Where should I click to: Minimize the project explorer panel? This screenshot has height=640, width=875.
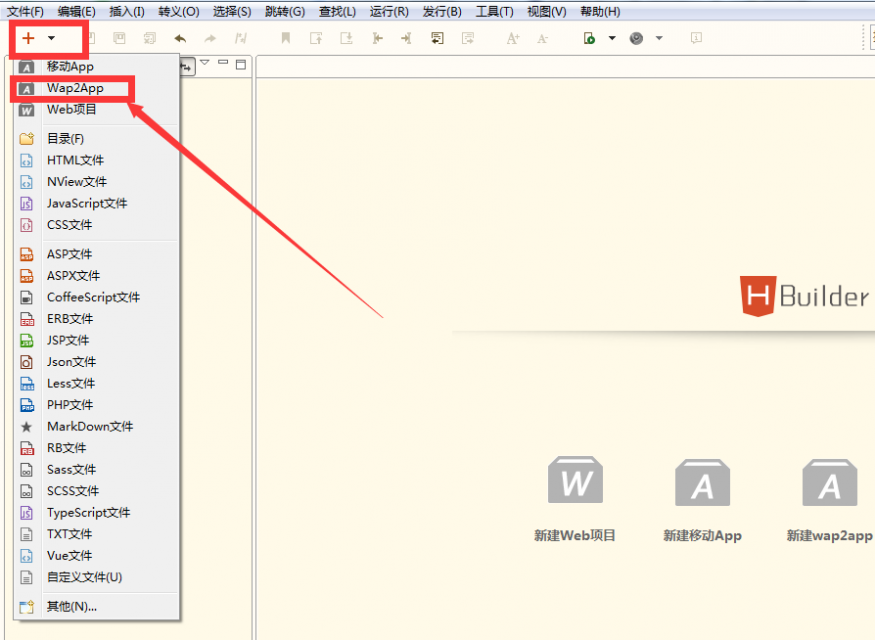coord(223,62)
